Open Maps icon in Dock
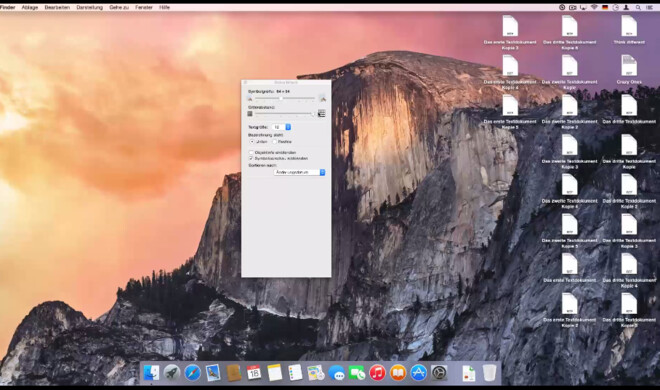 [x=316, y=373]
